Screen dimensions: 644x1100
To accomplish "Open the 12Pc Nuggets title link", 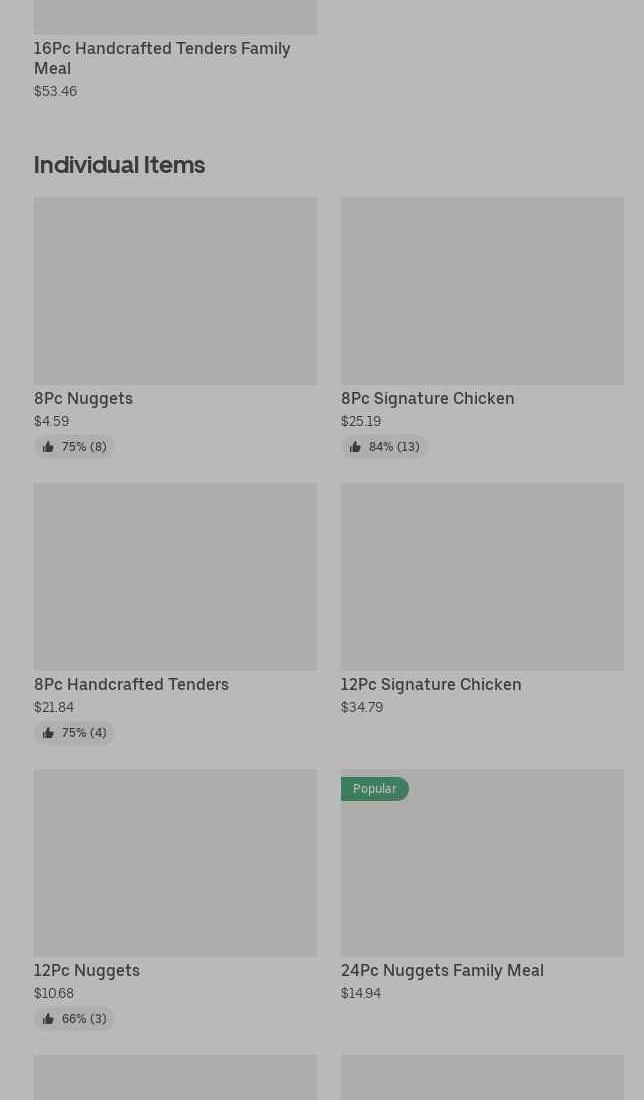I will tap(87, 970).
